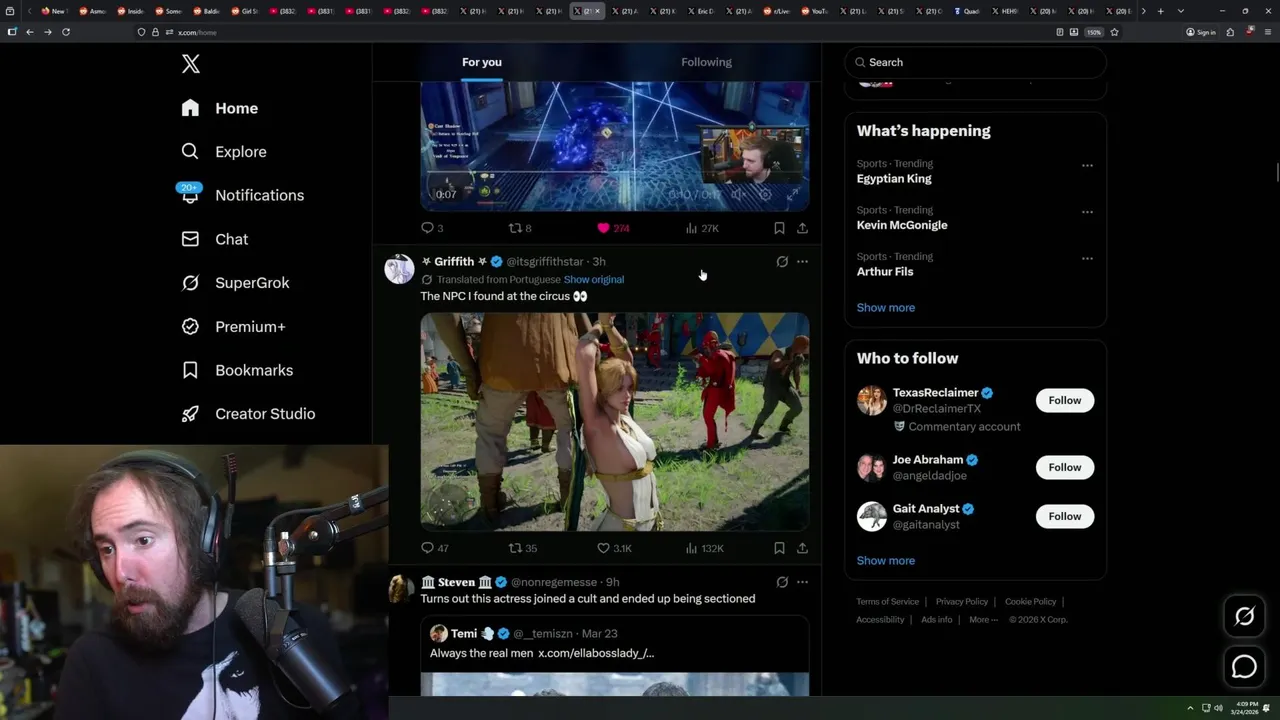Image resolution: width=1280 pixels, height=720 pixels.
Task: View analytics of Griffith's post 132K
Action: pyautogui.click(x=704, y=548)
